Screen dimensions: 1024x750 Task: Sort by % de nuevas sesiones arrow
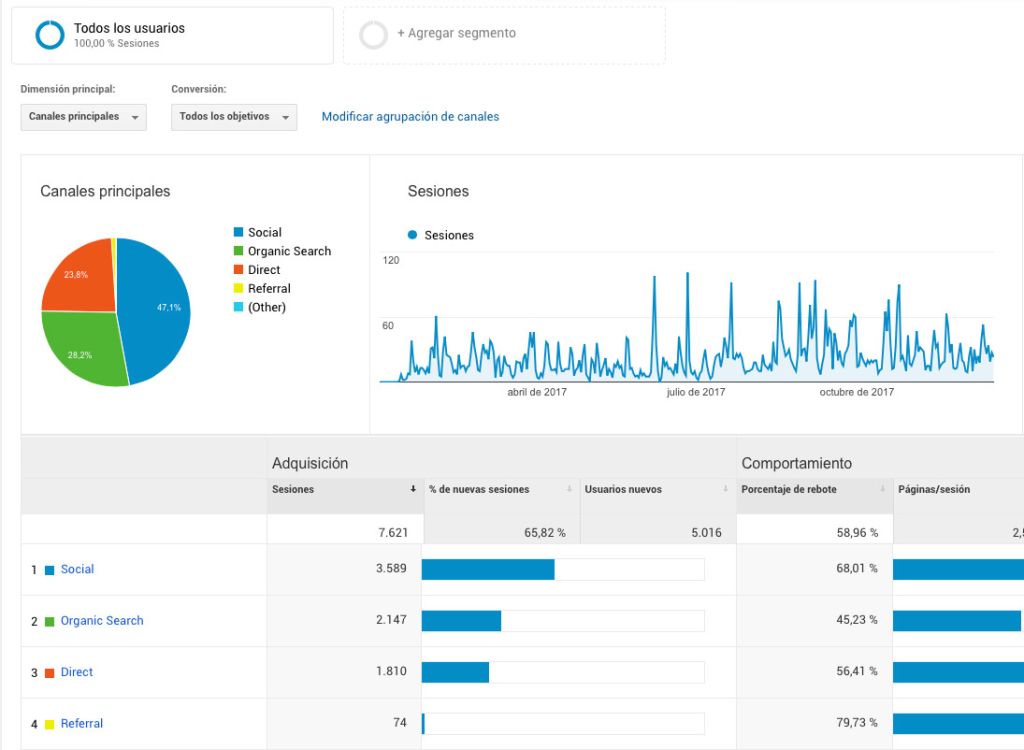coord(569,489)
